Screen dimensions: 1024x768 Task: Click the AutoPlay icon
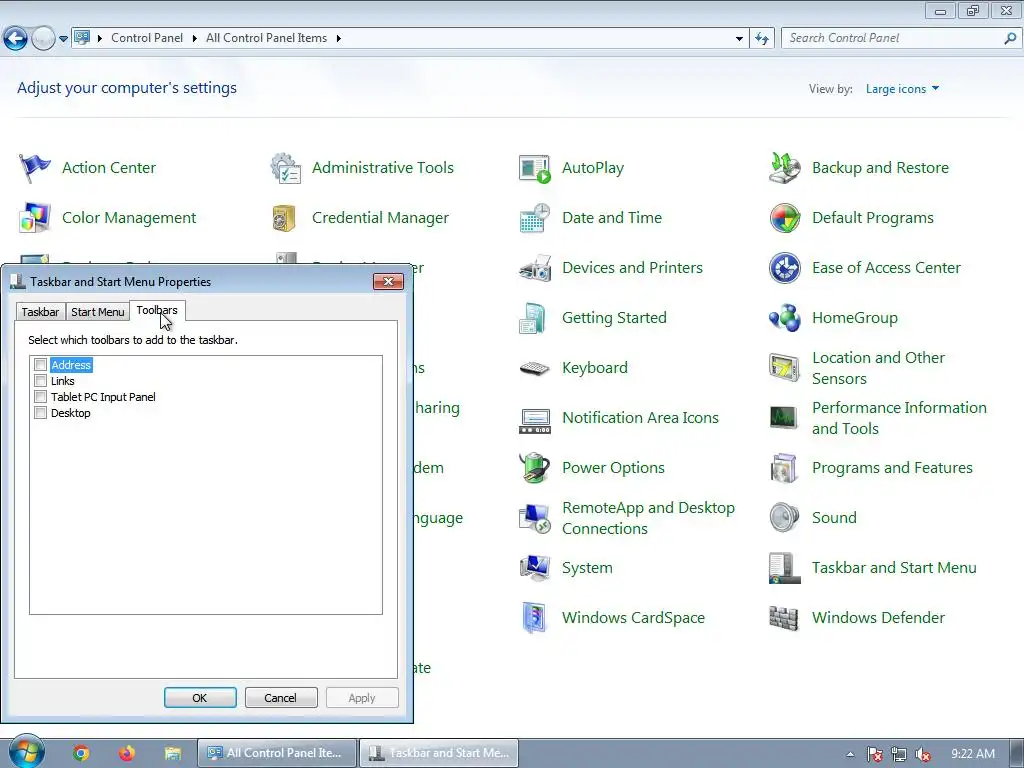click(x=535, y=168)
